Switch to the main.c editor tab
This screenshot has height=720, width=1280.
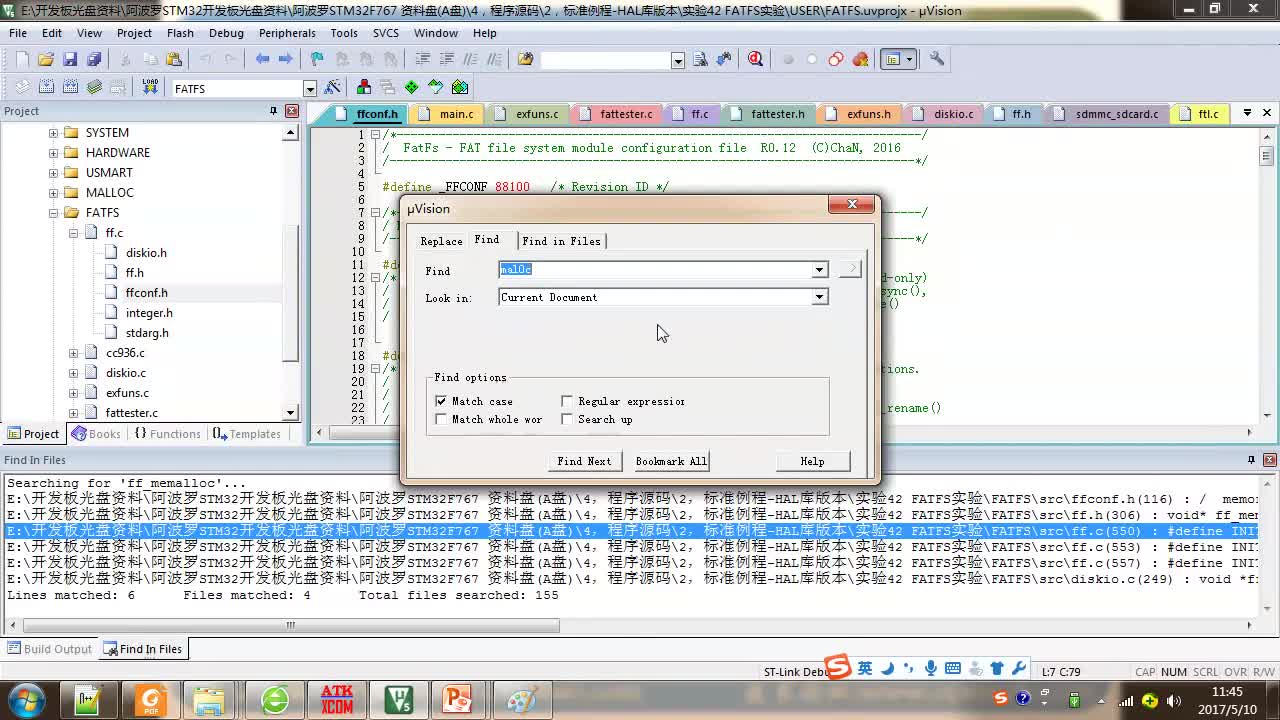pos(448,114)
